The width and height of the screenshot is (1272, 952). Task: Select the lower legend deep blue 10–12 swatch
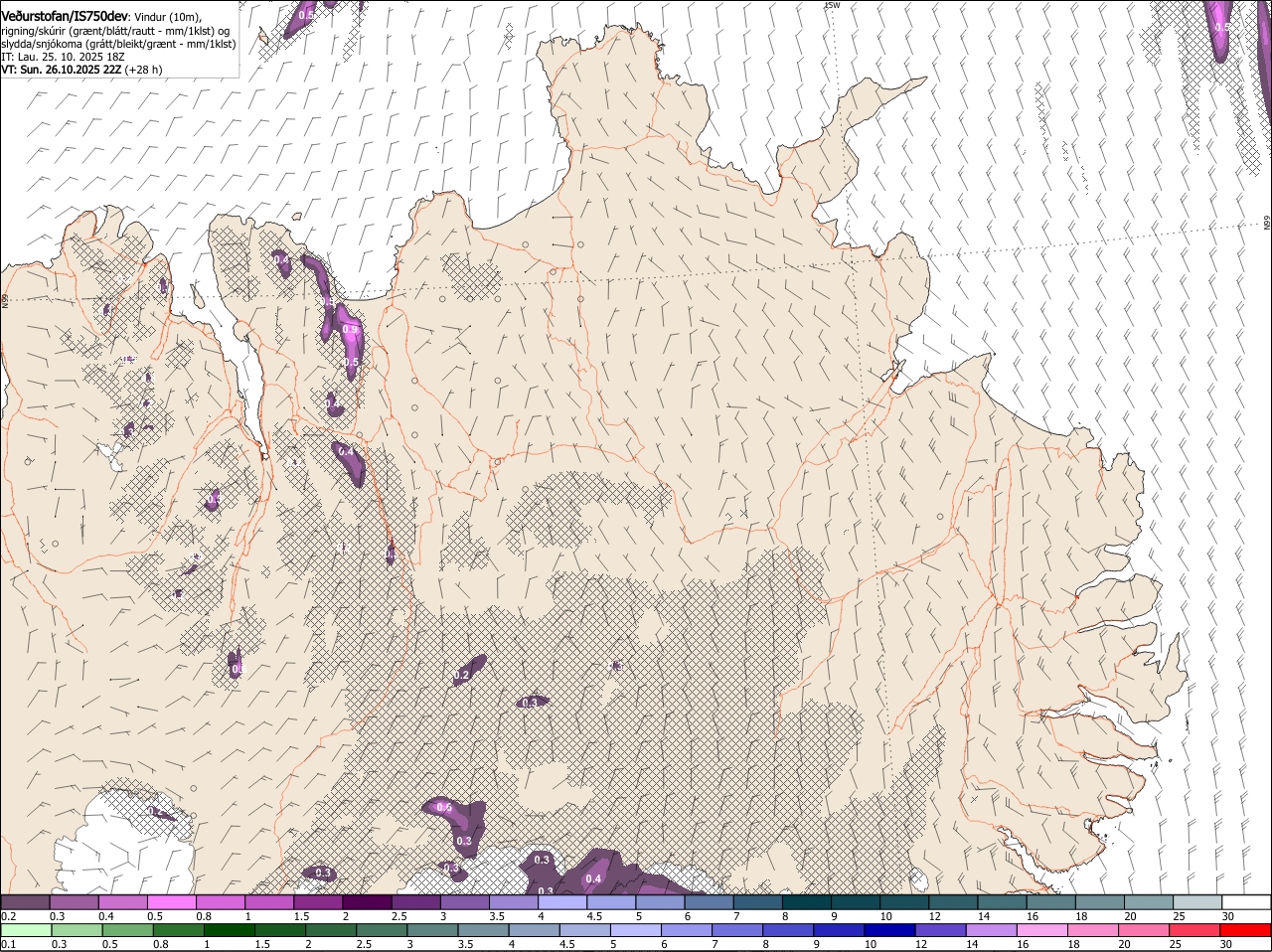(889, 930)
